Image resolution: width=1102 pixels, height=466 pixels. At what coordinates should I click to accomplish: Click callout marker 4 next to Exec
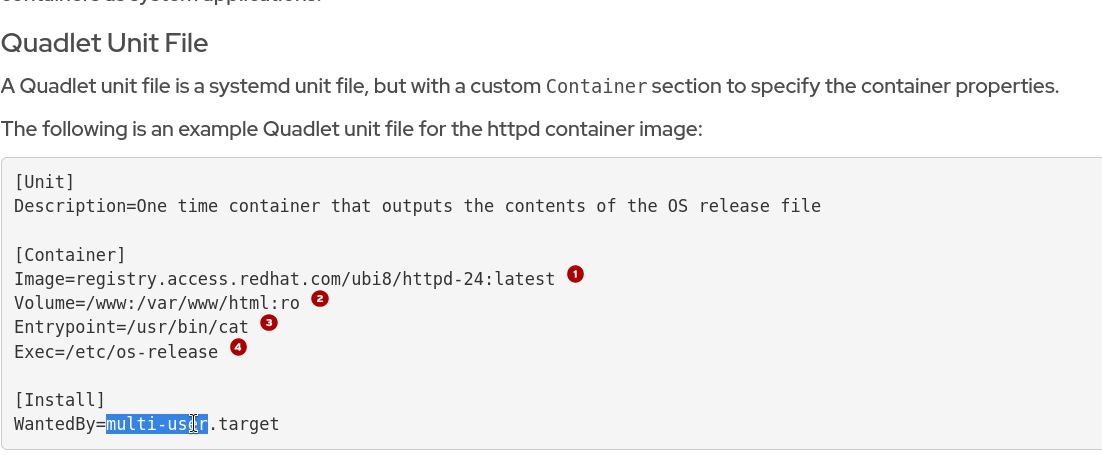237,348
